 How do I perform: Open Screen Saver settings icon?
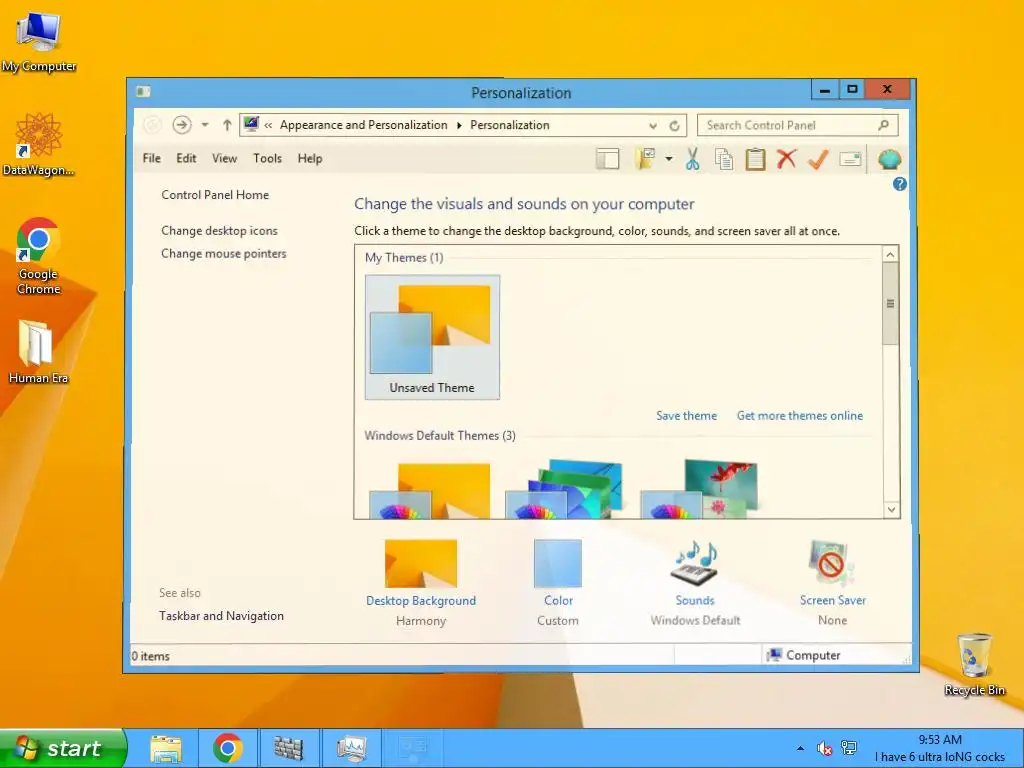(831, 563)
